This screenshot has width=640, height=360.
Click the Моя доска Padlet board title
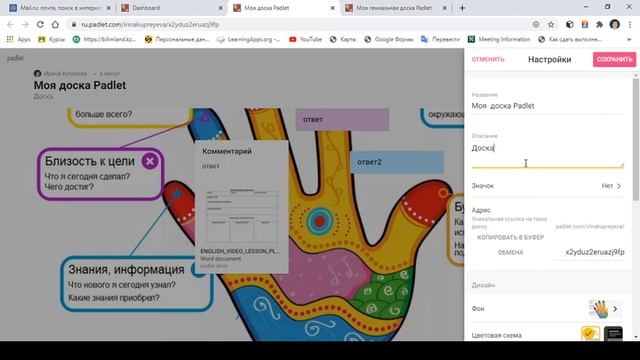pos(80,85)
